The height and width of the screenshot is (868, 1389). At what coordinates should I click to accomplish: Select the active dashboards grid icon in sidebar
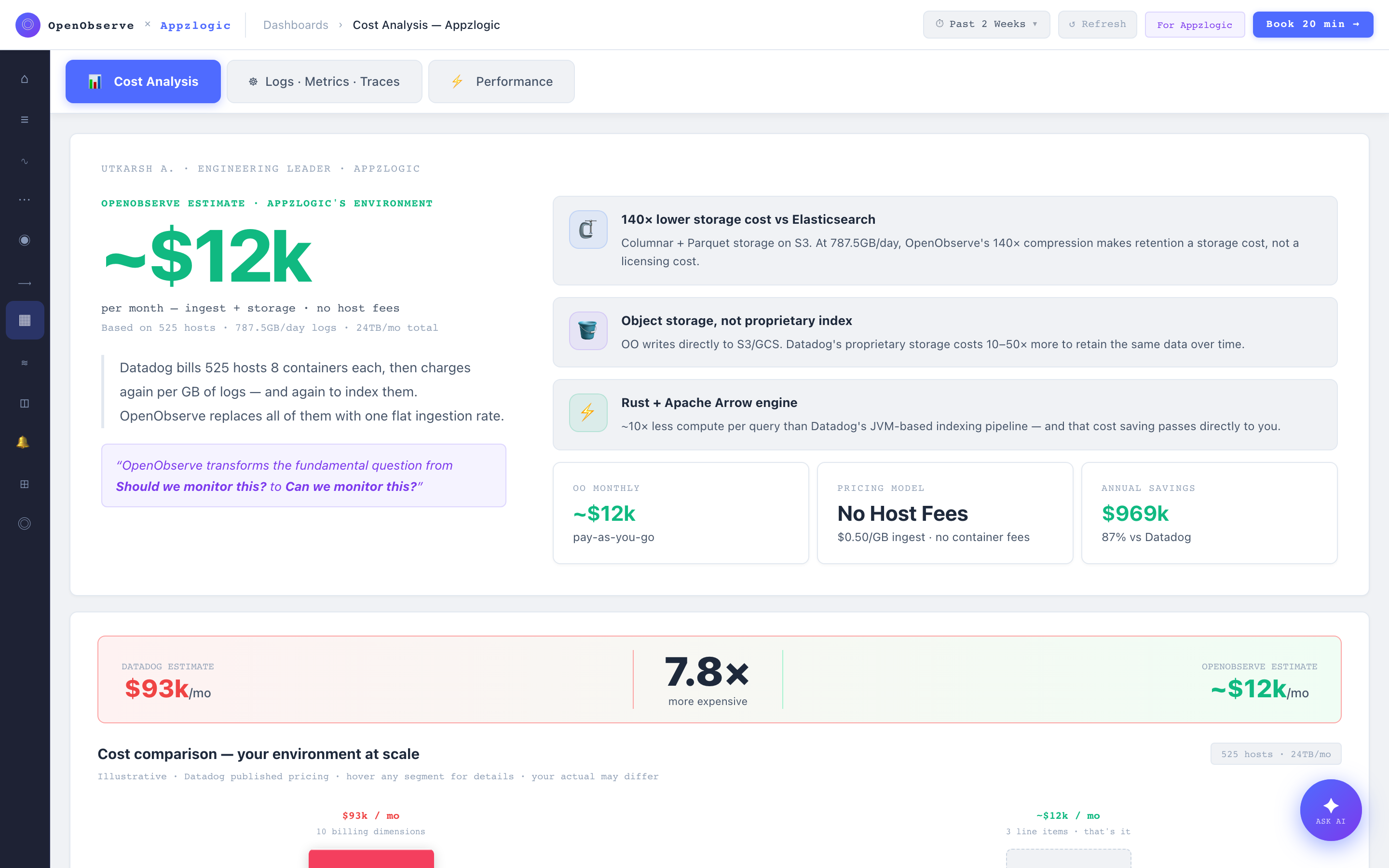[x=25, y=320]
